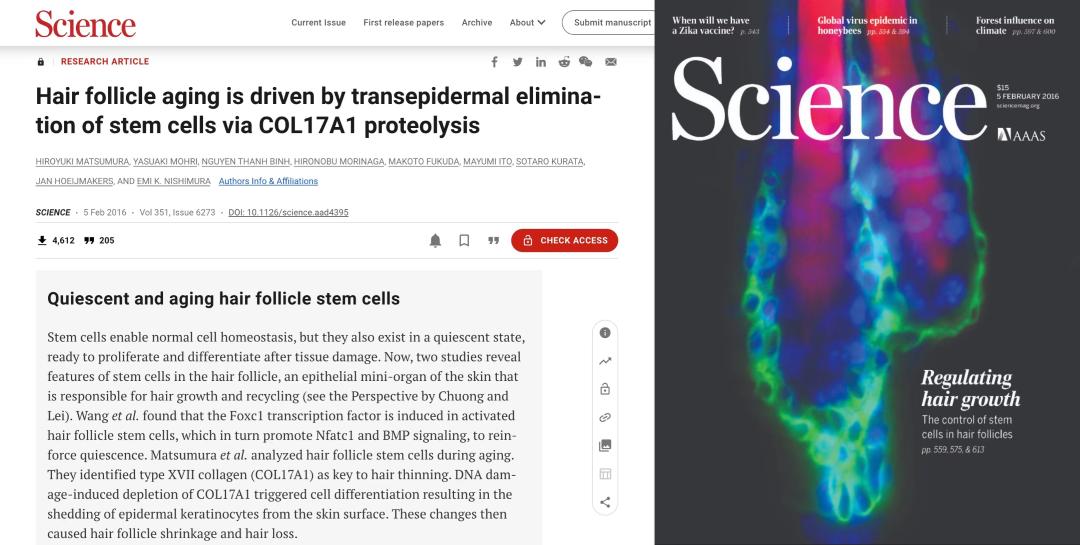
Task: Share article via Twitter bird icon
Action: (517, 62)
